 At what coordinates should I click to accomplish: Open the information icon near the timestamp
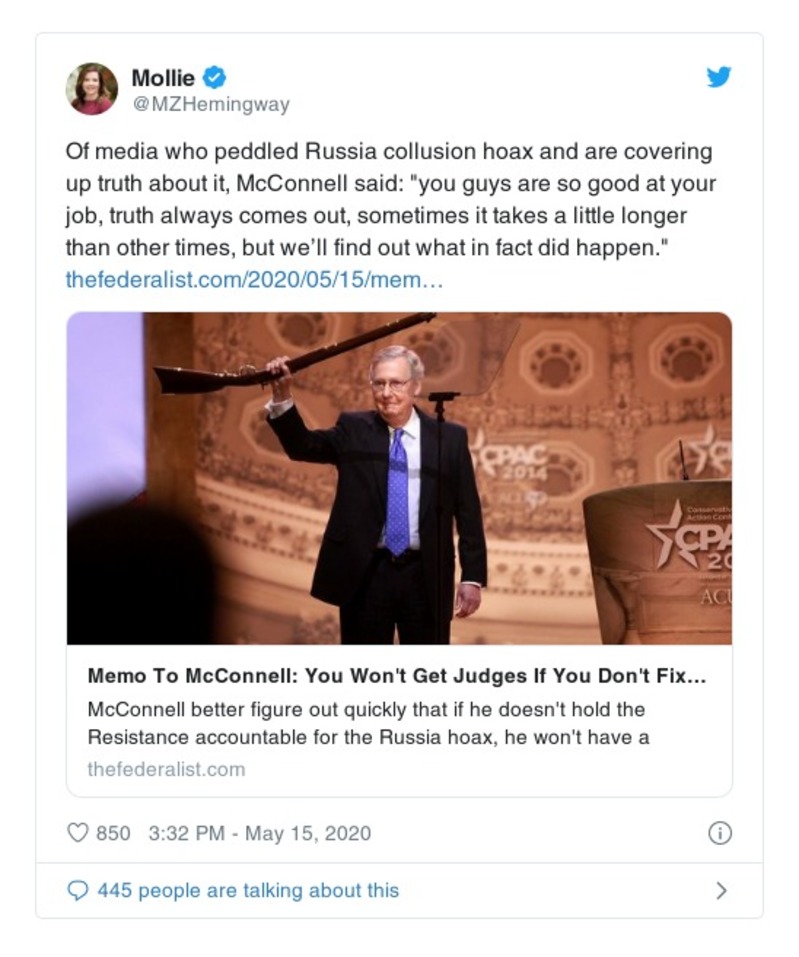722,831
